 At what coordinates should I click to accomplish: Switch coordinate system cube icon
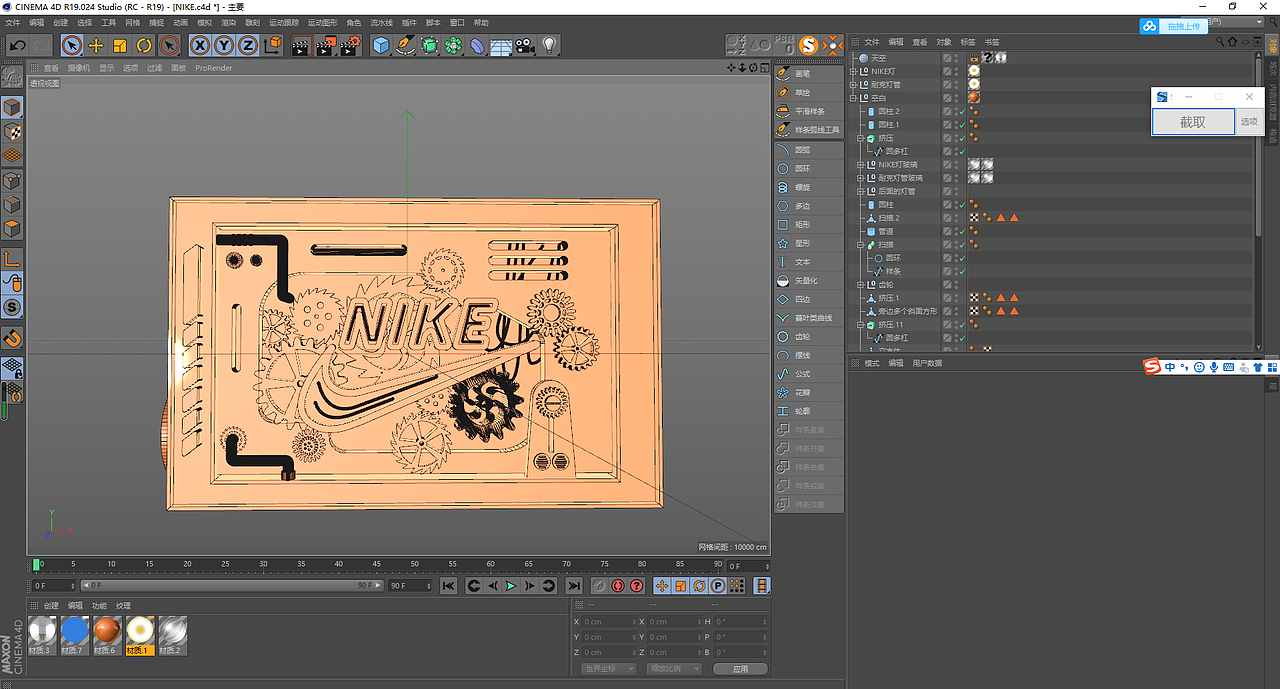[x=271, y=45]
